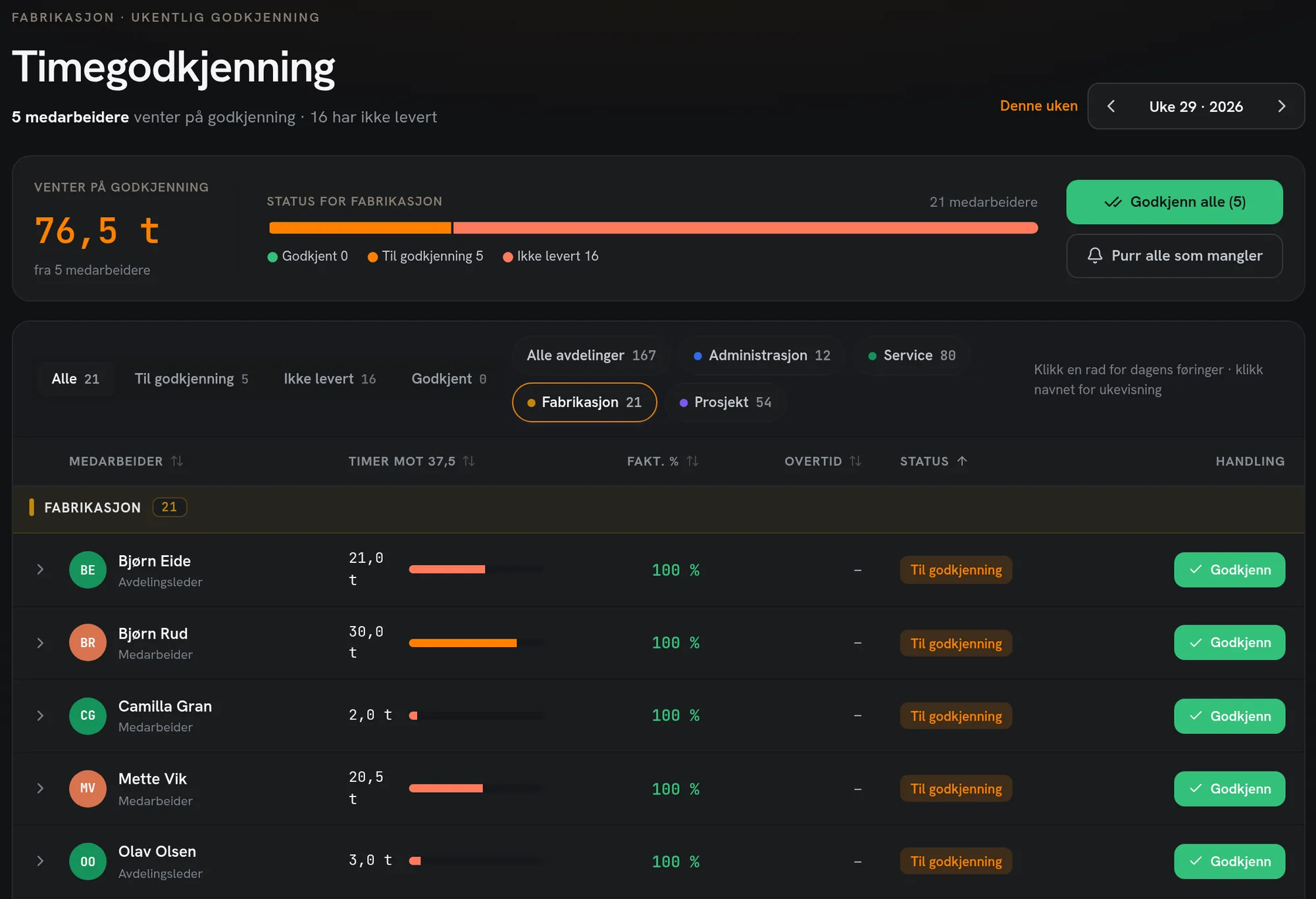The height and width of the screenshot is (899, 1316).
Task: Click 'Ikke levert 16' legend item
Action: coord(551,256)
